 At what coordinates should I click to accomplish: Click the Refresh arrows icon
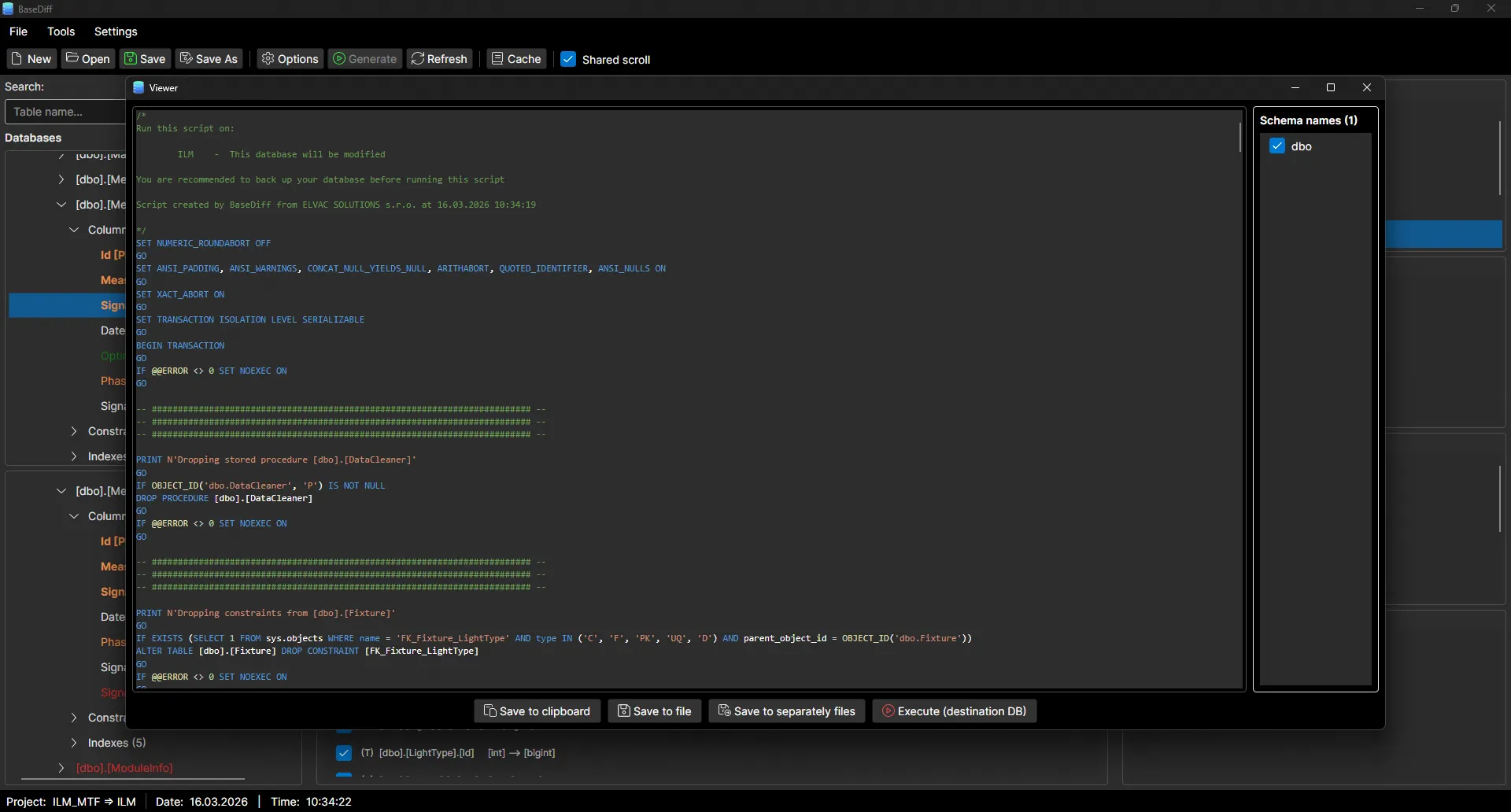[x=419, y=58]
